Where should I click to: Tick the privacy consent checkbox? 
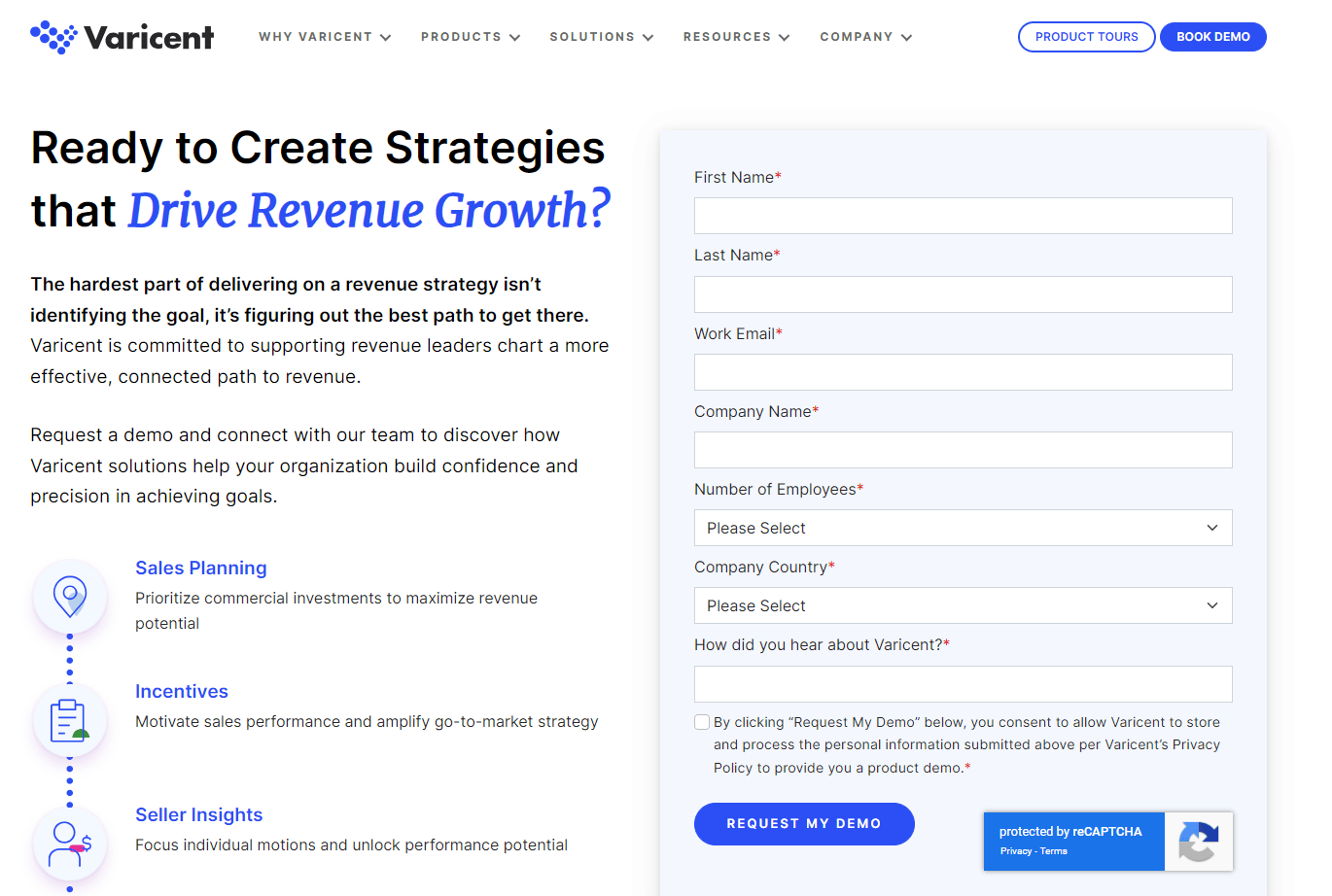click(702, 722)
